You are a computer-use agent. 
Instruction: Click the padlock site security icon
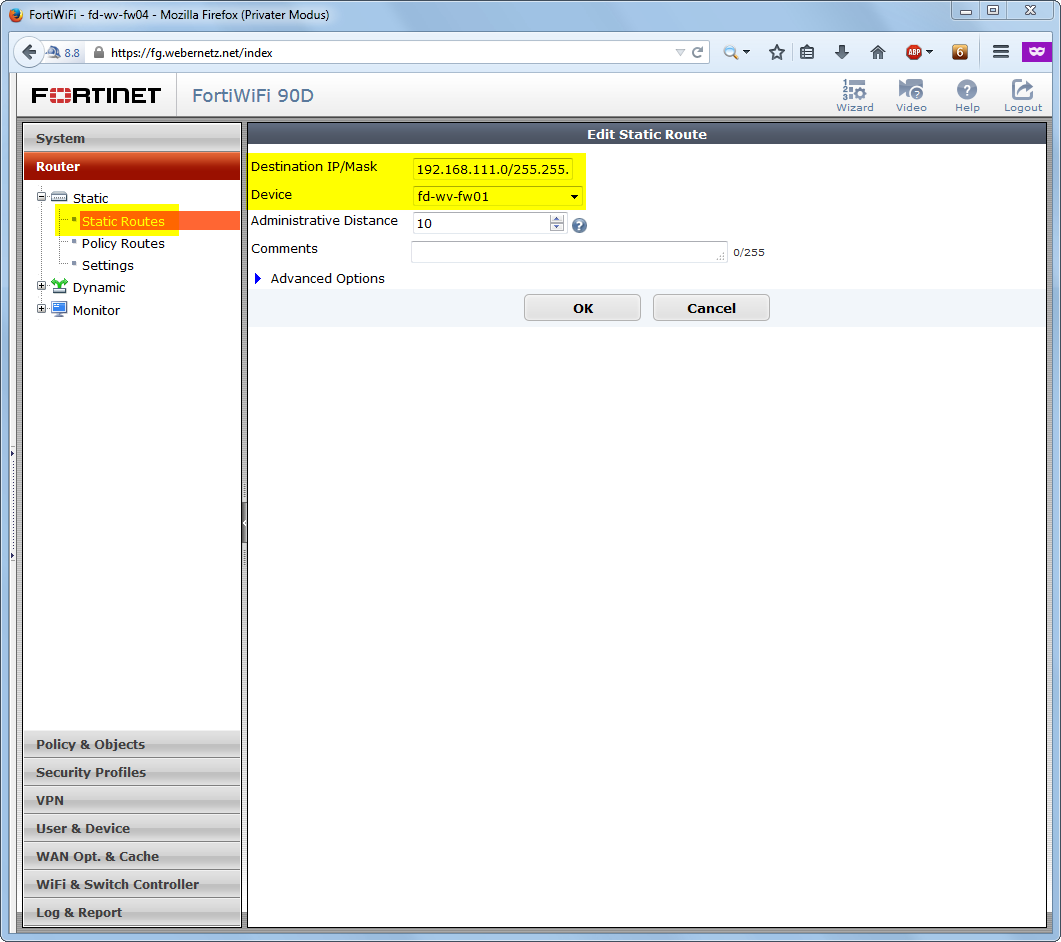click(x=99, y=52)
